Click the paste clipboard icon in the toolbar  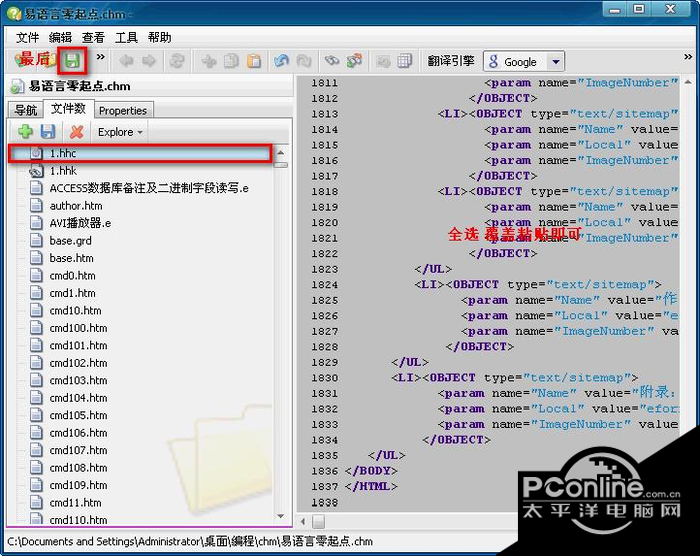[254, 61]
